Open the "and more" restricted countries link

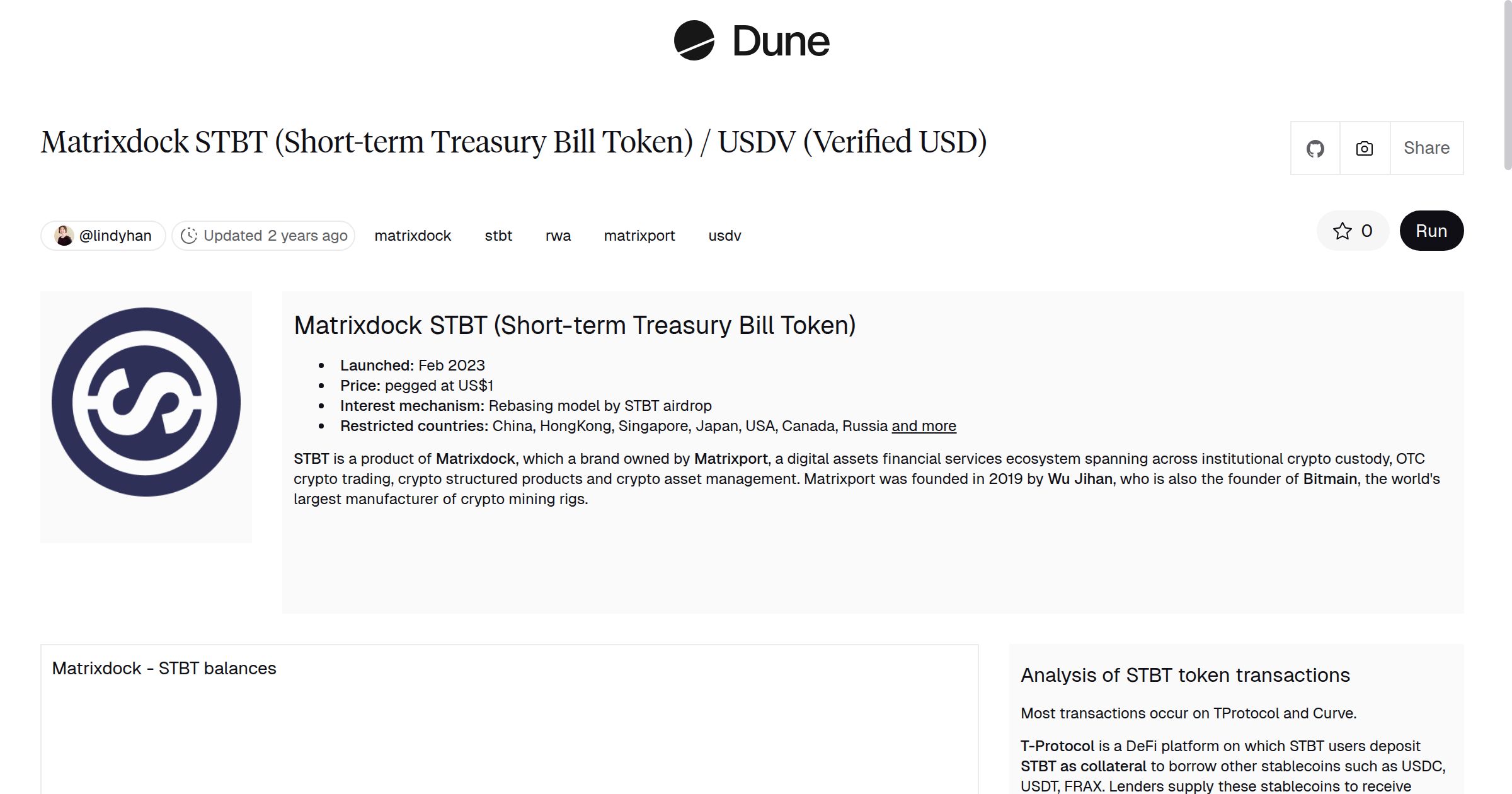tap(924, 426)
